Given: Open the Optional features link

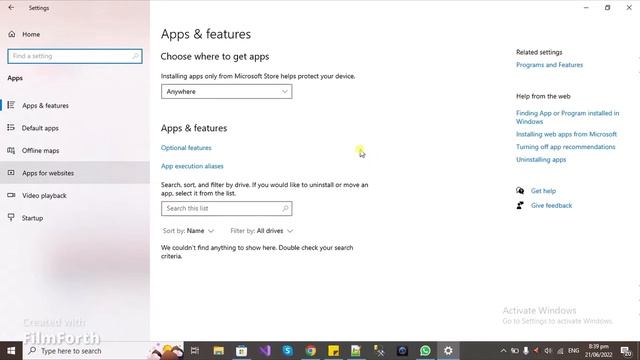Looking at the screenshot, I should [186, 148].
